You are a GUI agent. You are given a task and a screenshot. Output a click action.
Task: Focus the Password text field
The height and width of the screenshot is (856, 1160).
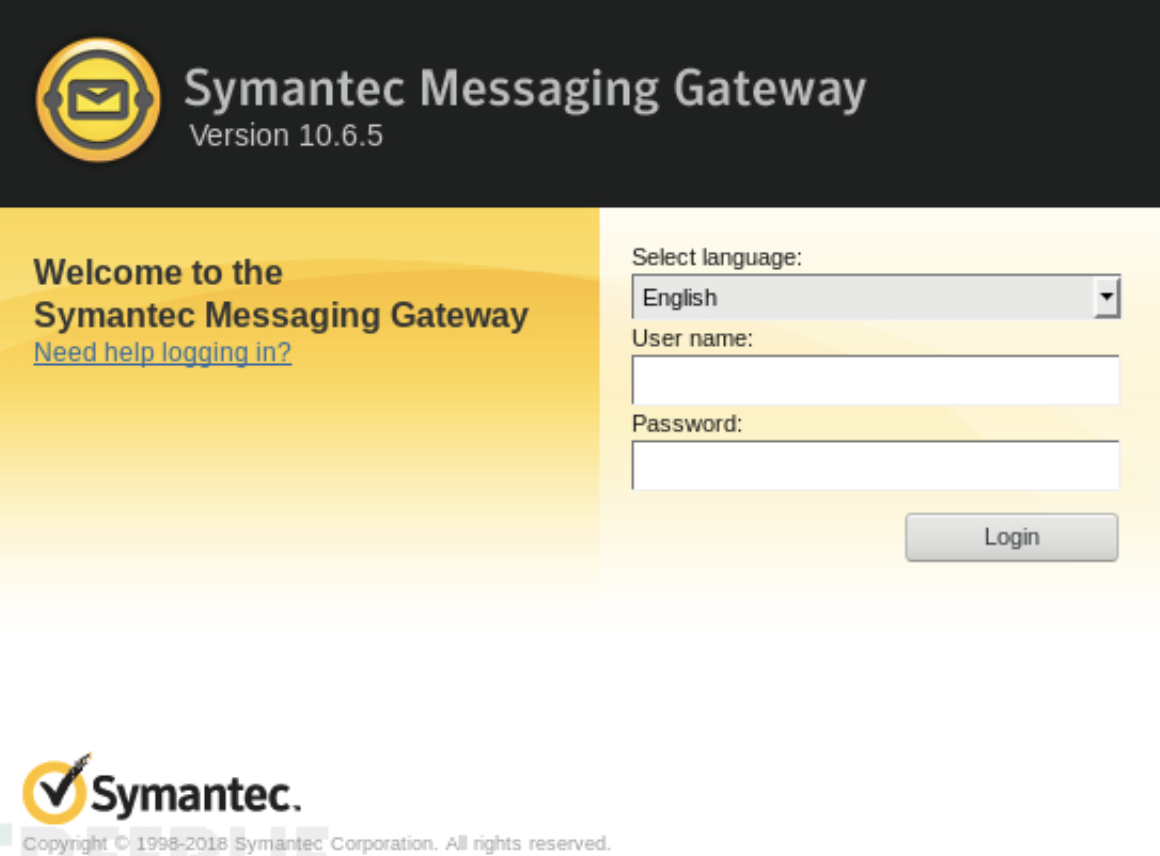coord(875,465)
